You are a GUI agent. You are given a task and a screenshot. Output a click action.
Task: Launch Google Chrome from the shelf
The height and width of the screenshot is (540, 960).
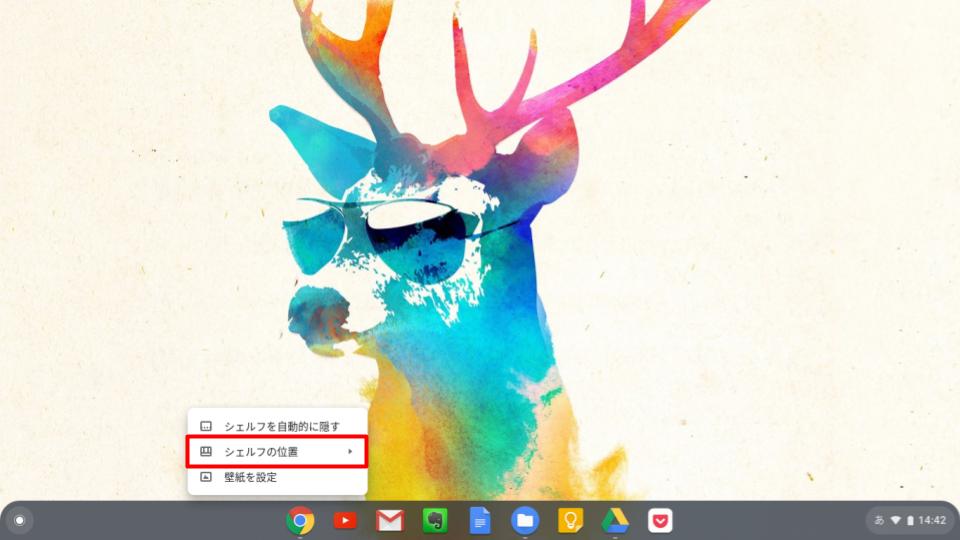(x=300, y=520)
